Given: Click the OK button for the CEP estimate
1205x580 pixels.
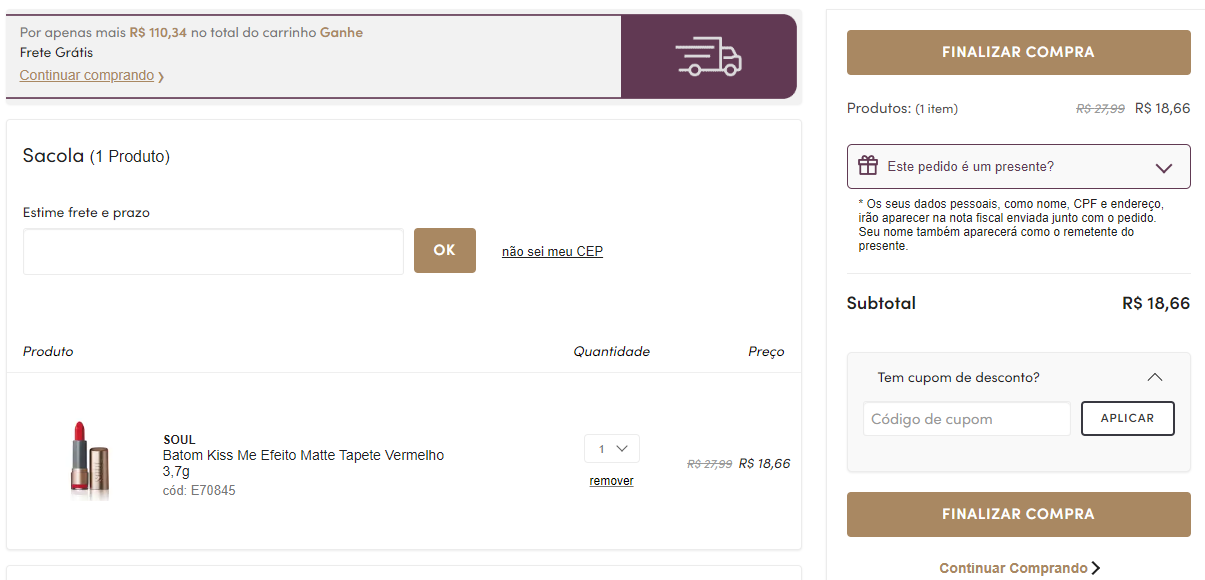Looking at the screenshot, I should pyautogui.click(x=445, y=250).
